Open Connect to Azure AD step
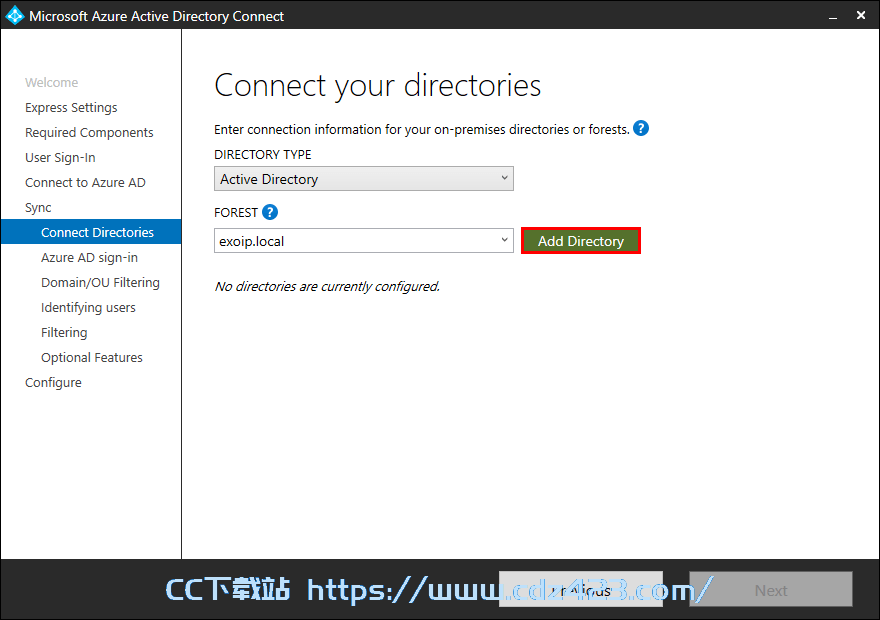880x620 pixels. (85, 182)
